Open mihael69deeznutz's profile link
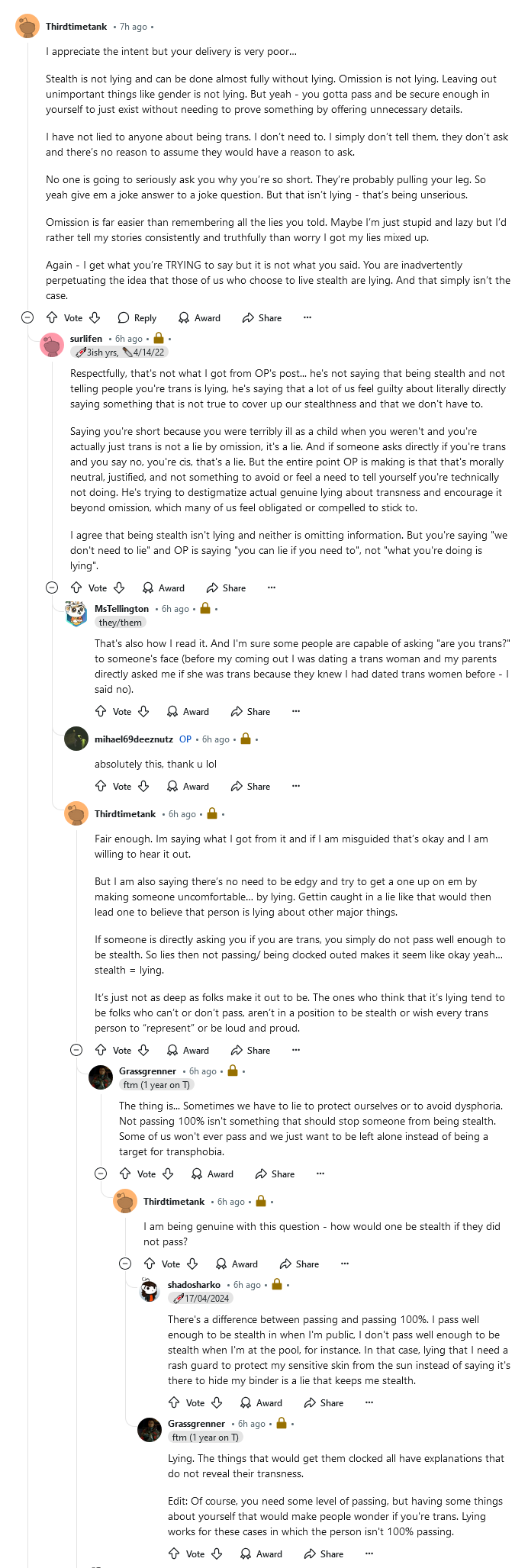Screen dimensions: 528x1568 coord(134,739)
